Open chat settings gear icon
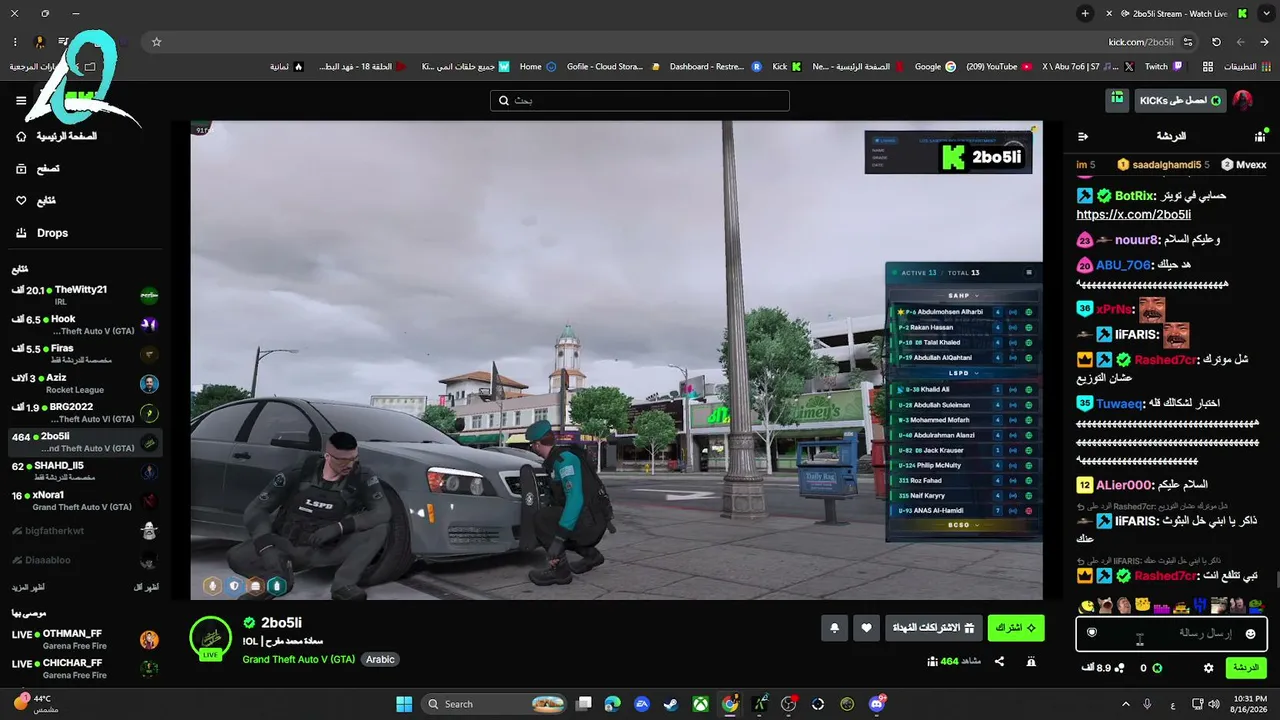Viewport: 1280px width, 720px height. [1208, 668]
